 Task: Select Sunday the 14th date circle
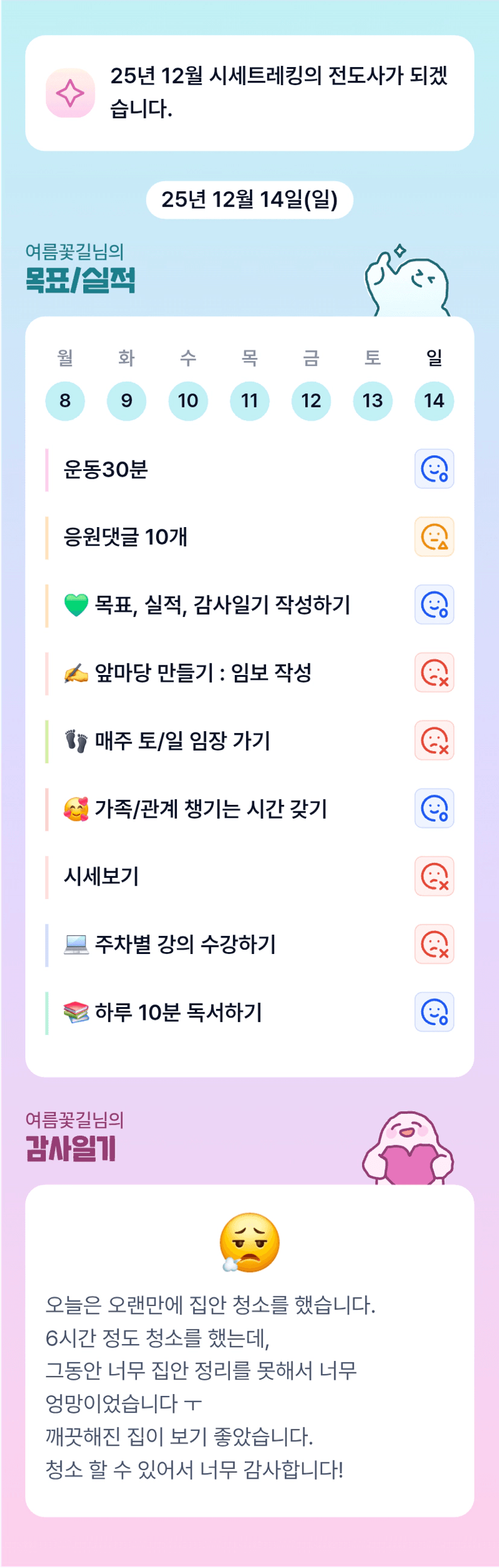coord(434,400)
